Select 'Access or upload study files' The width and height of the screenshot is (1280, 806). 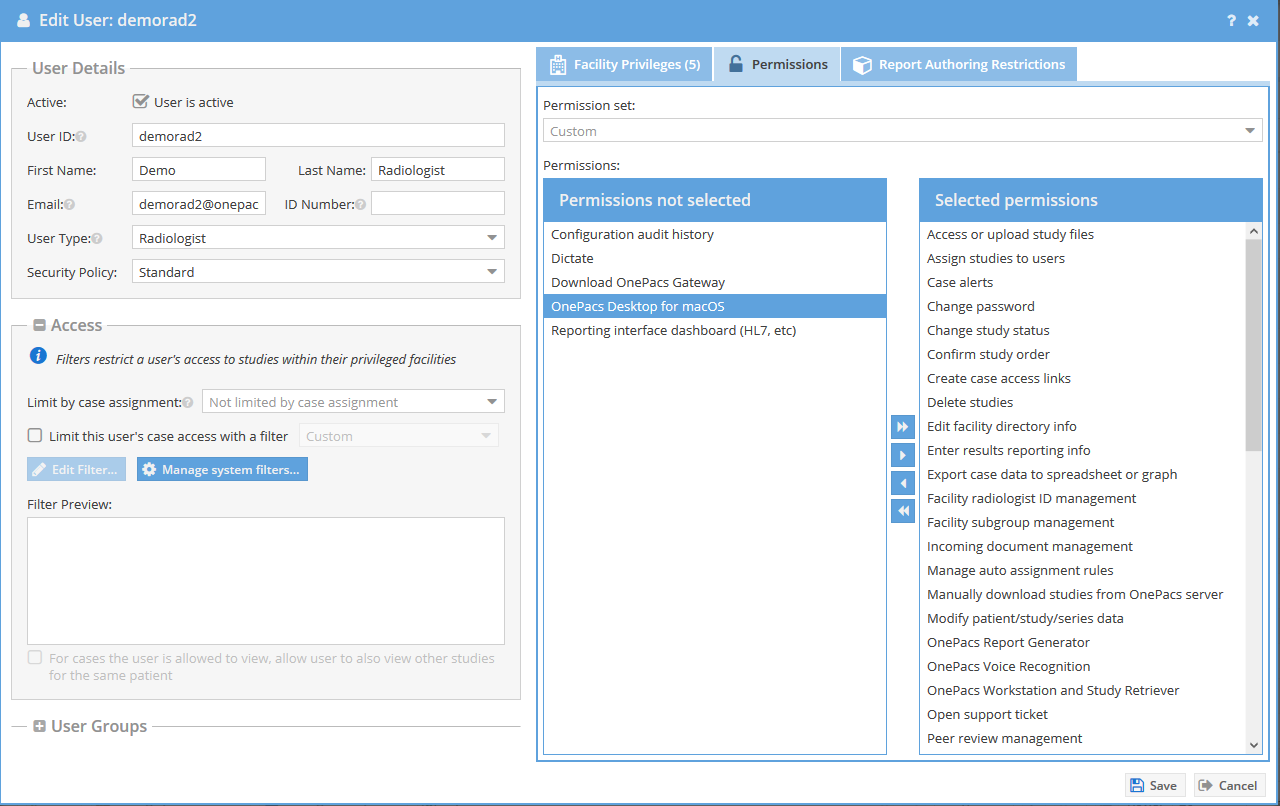(x=1083, y=234)
